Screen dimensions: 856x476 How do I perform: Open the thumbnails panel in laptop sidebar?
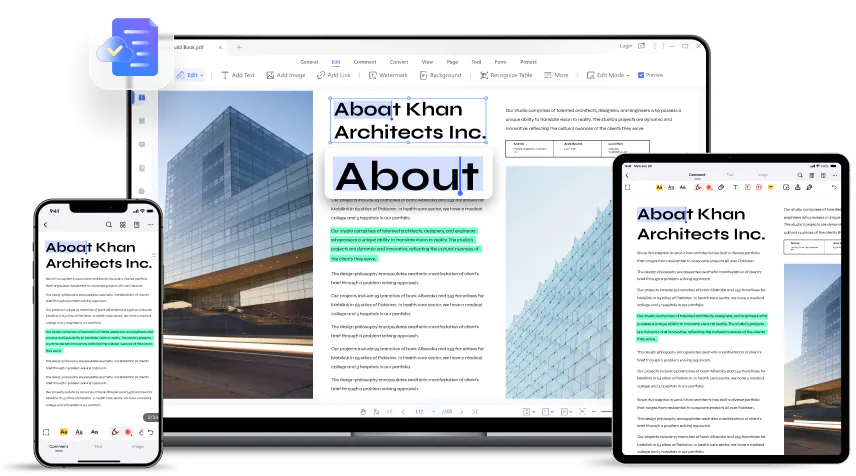(142, 97)
